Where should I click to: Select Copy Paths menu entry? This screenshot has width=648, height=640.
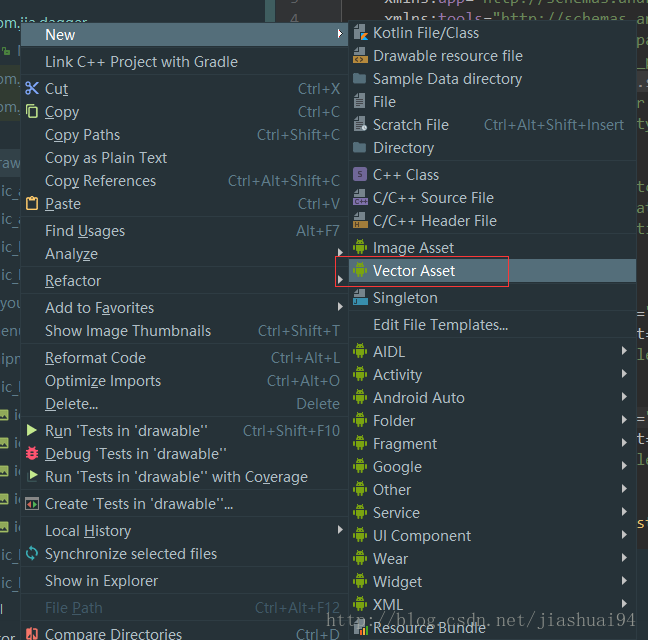[x=184, y=135]
